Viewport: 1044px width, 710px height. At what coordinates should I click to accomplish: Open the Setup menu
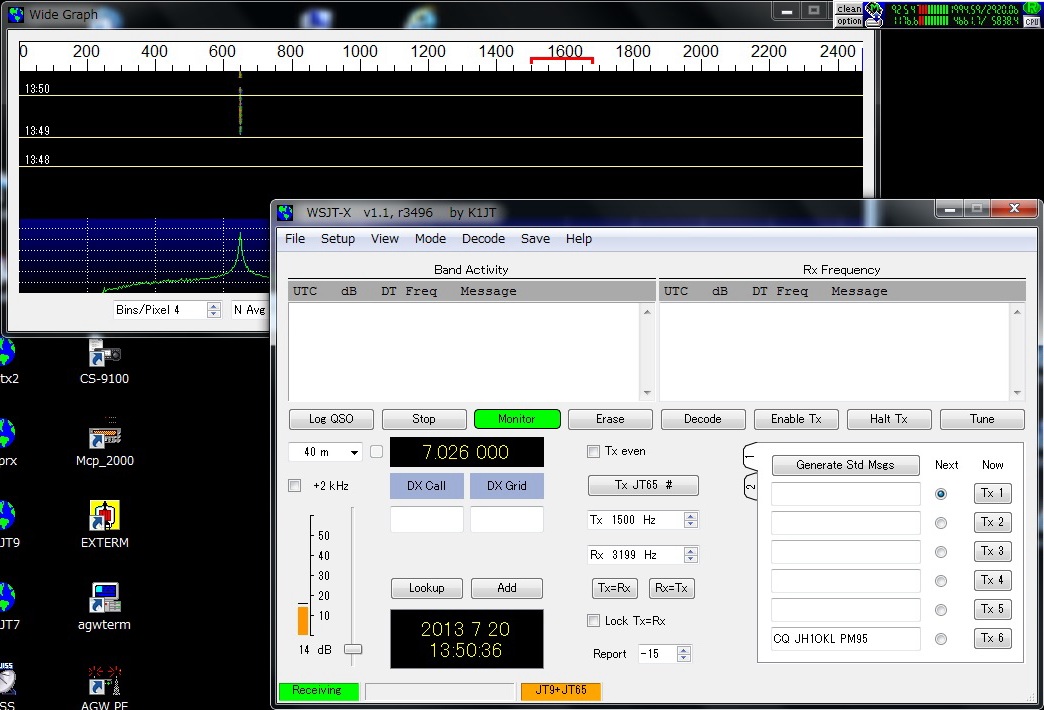point(337,239)
